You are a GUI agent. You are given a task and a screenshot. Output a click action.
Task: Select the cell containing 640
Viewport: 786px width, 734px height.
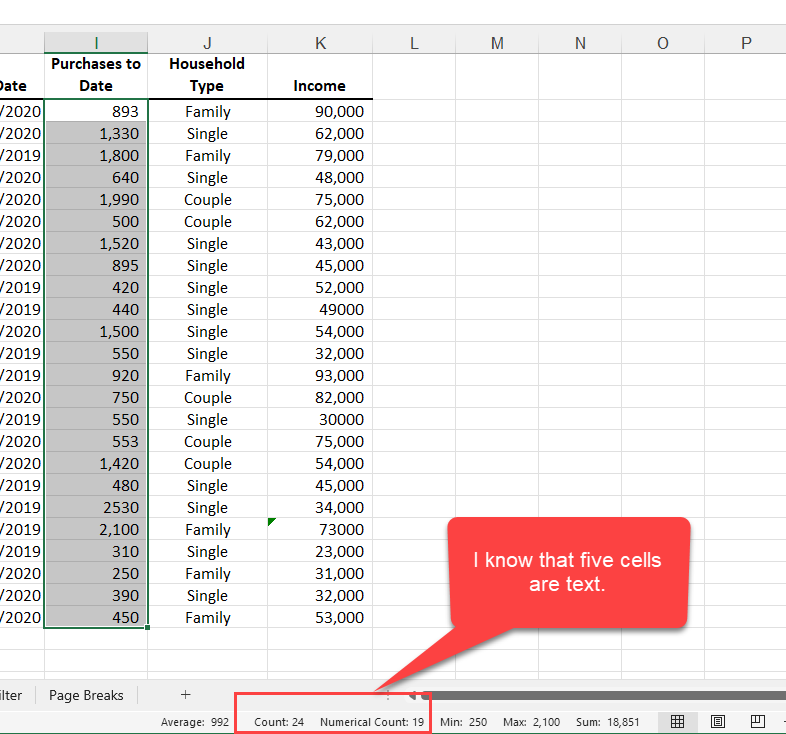96,177
